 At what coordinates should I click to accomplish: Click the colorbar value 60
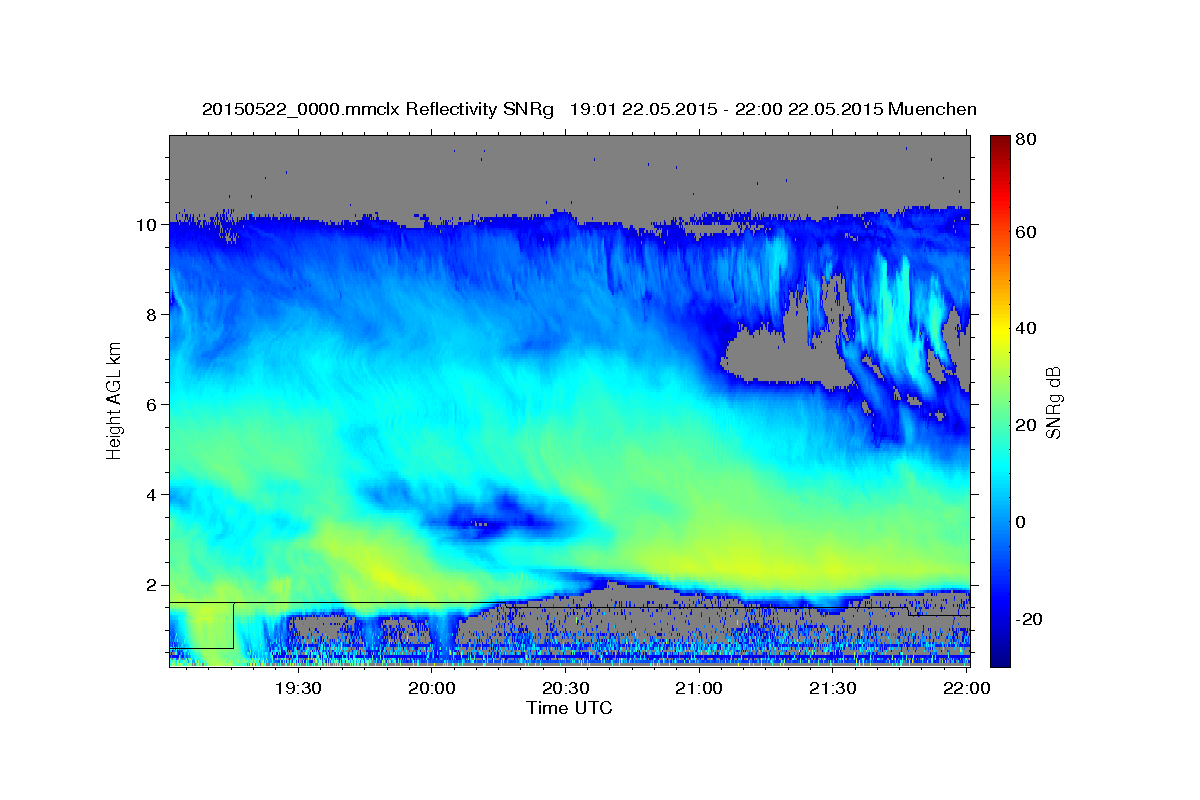[x=1026, y=232]
